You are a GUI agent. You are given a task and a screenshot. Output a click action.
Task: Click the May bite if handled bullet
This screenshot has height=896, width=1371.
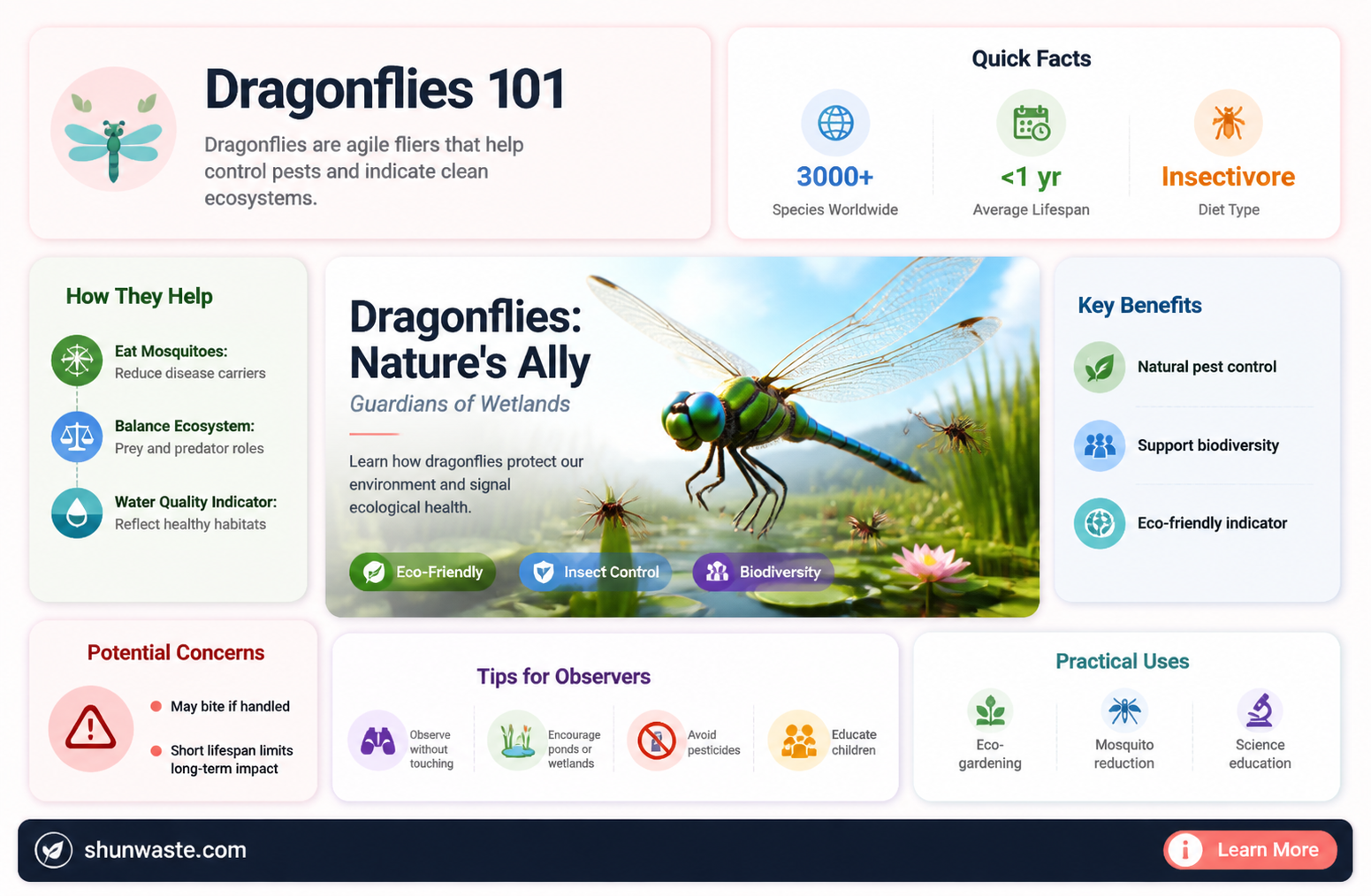tap(230, 706)
